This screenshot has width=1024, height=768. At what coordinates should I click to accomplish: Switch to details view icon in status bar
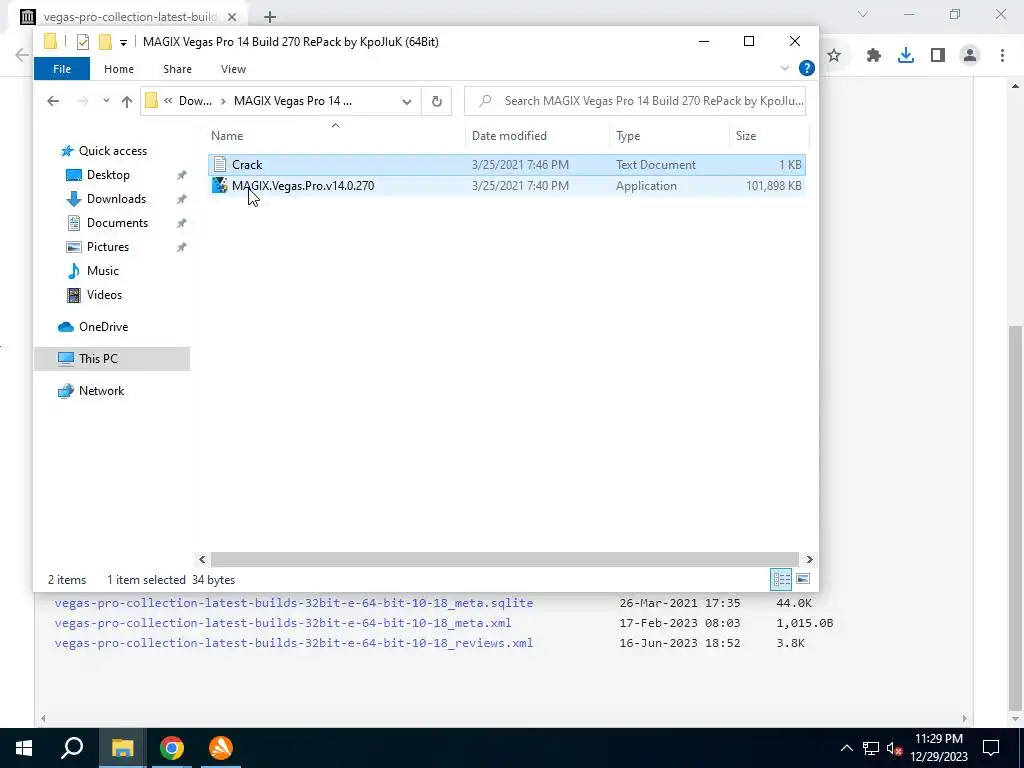point(781,579)
